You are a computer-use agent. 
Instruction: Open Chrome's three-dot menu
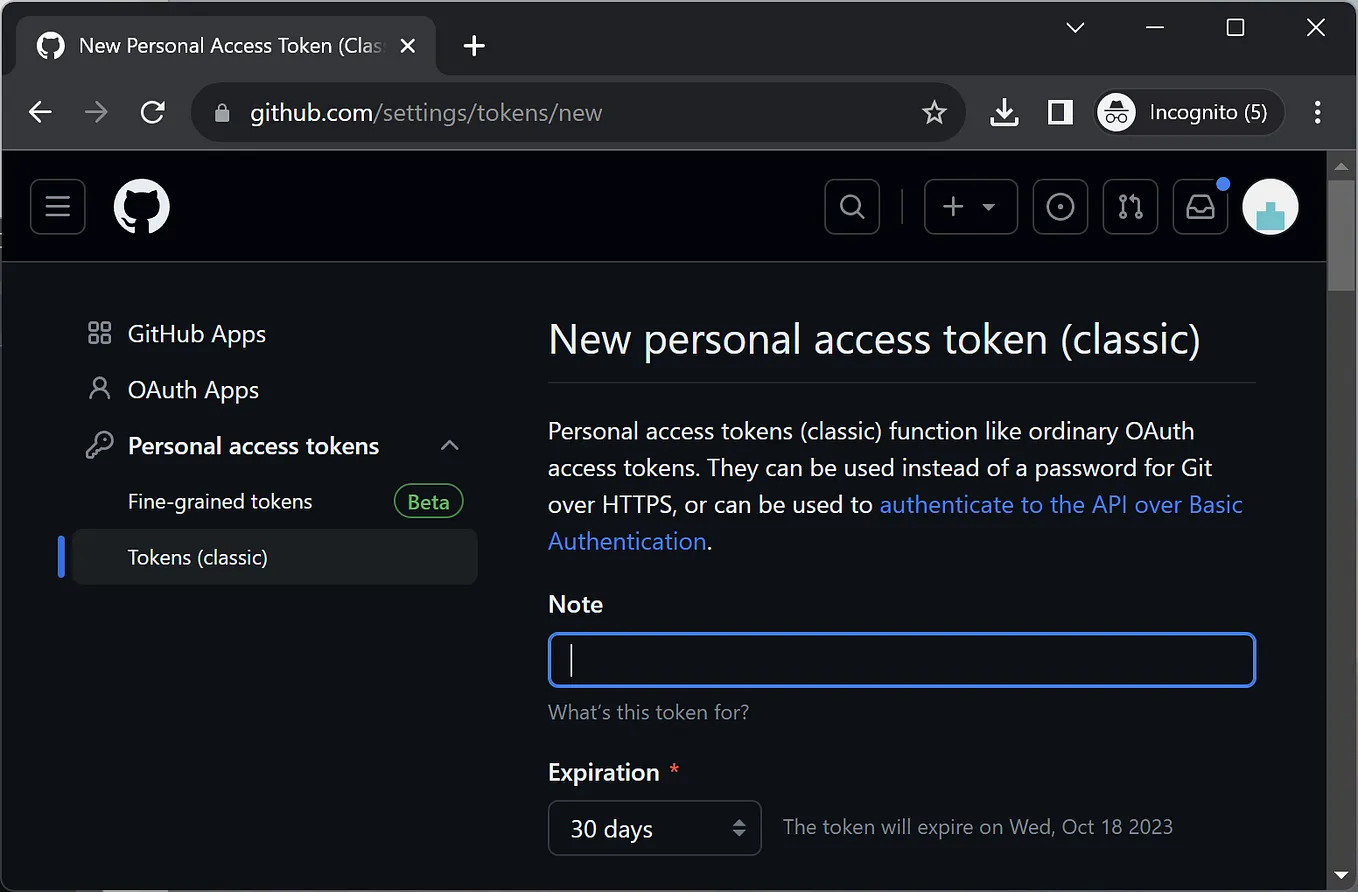[x=1317, y=113]
